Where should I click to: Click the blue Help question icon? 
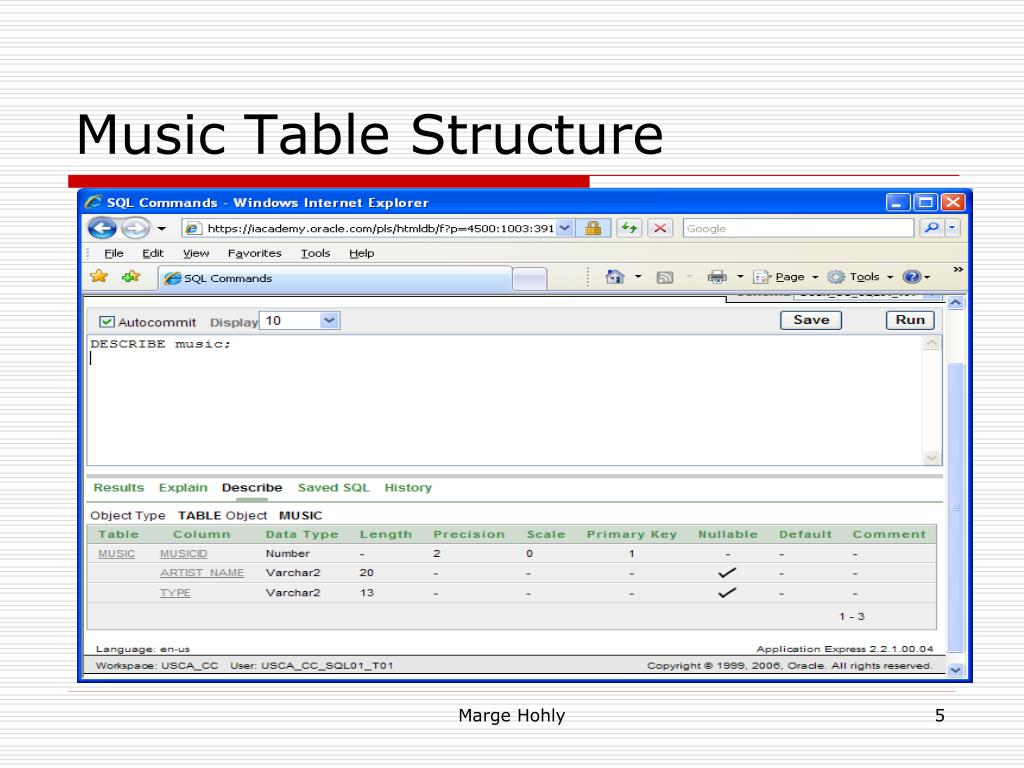point(912,277)
